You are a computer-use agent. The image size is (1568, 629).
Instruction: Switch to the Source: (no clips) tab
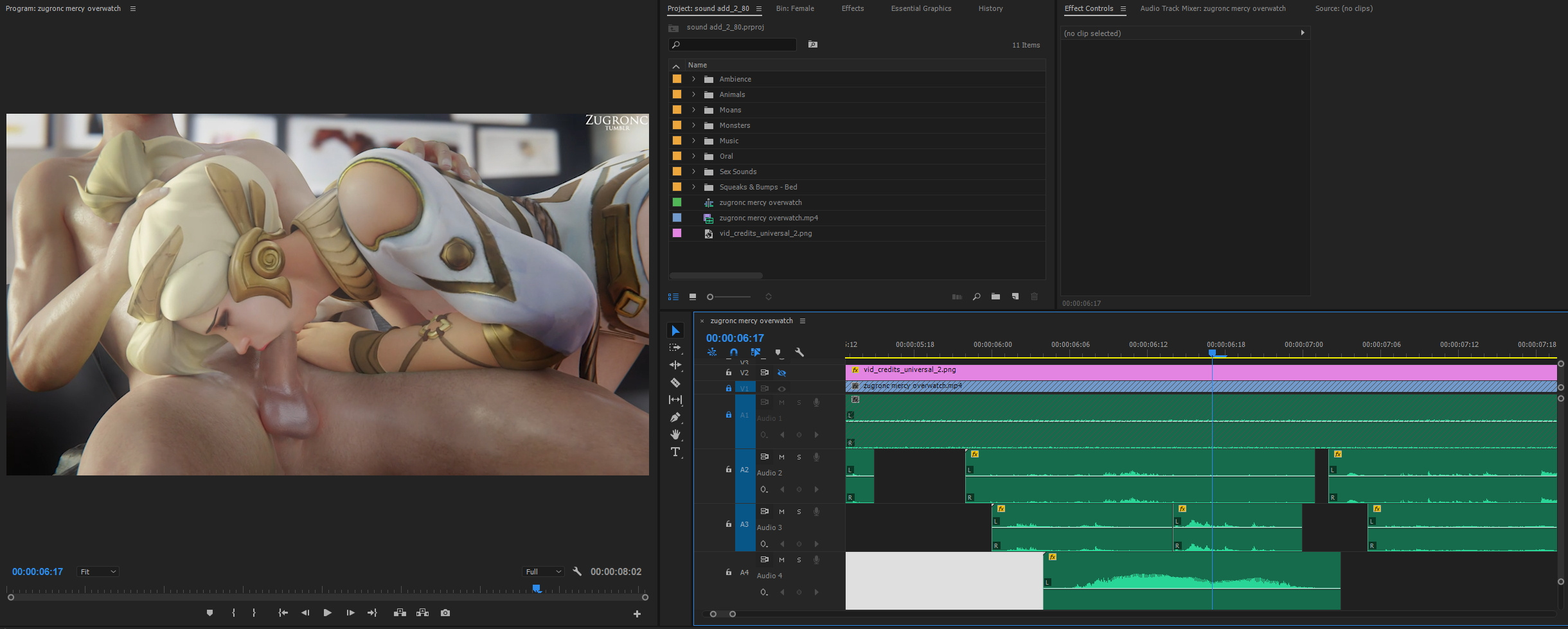click(1344, 8)
